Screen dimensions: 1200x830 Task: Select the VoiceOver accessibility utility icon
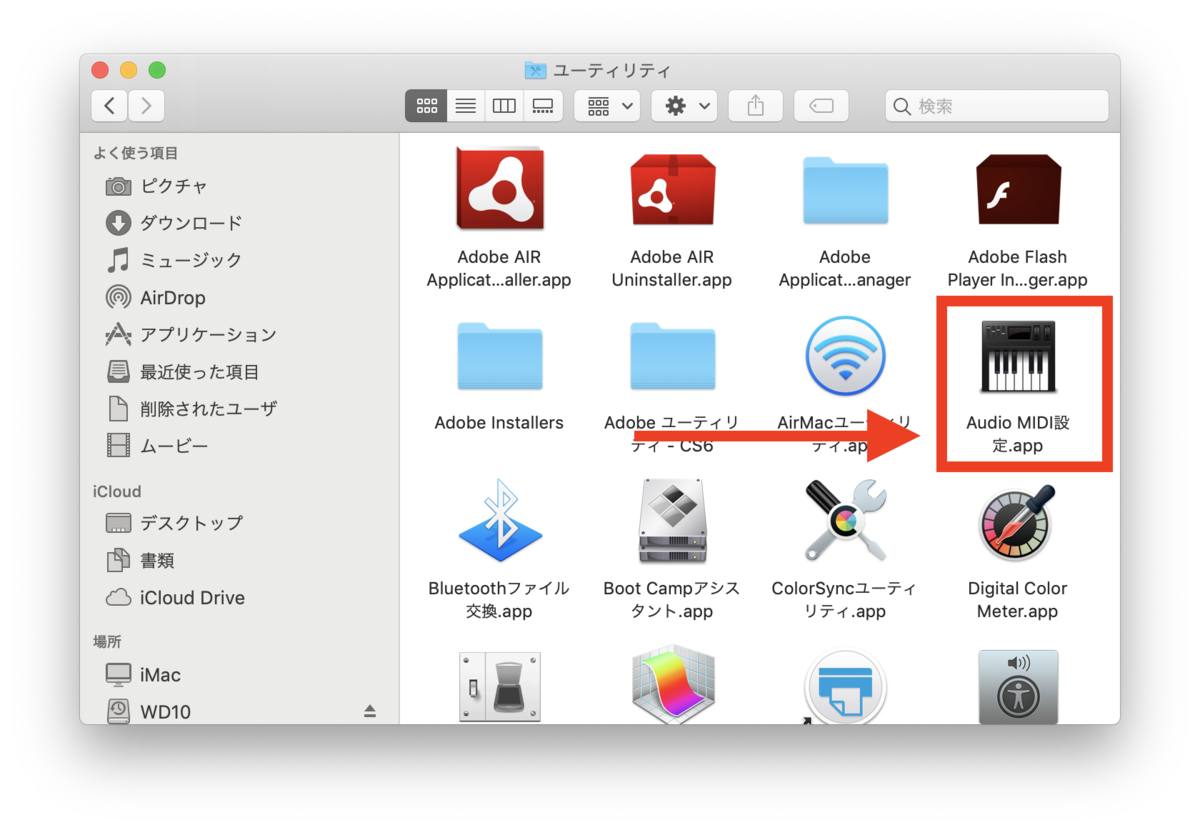pyautogui.click(x=1018, y=686)
